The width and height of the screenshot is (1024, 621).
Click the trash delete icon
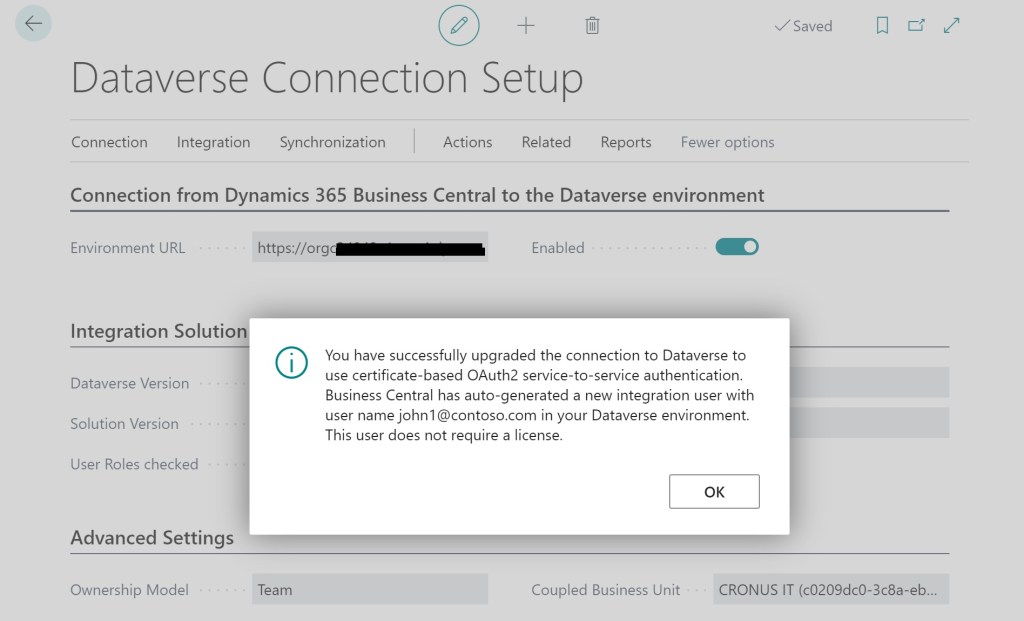coord(592,26)
